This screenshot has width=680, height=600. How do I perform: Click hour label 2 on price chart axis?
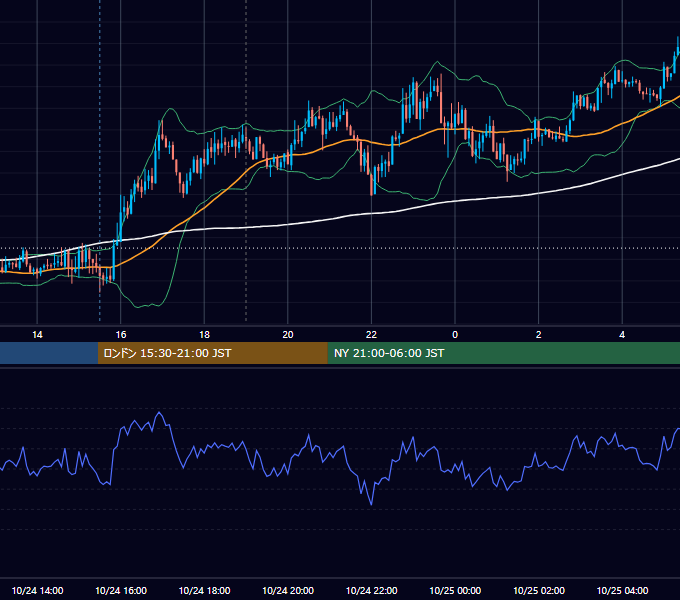(x=539, y=335)
